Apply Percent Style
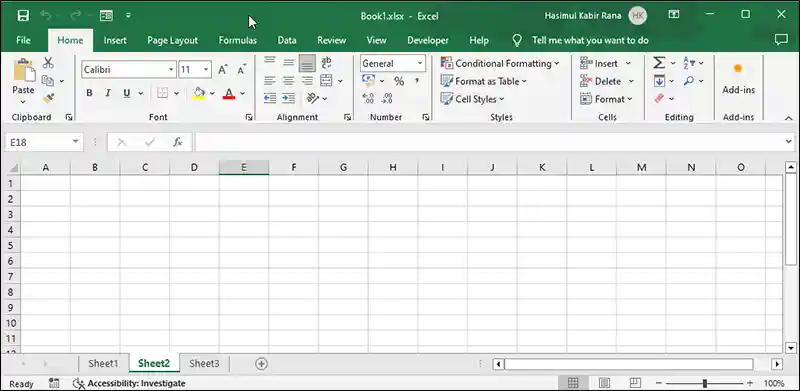This screenshot has height=391, width=800. 399,81
